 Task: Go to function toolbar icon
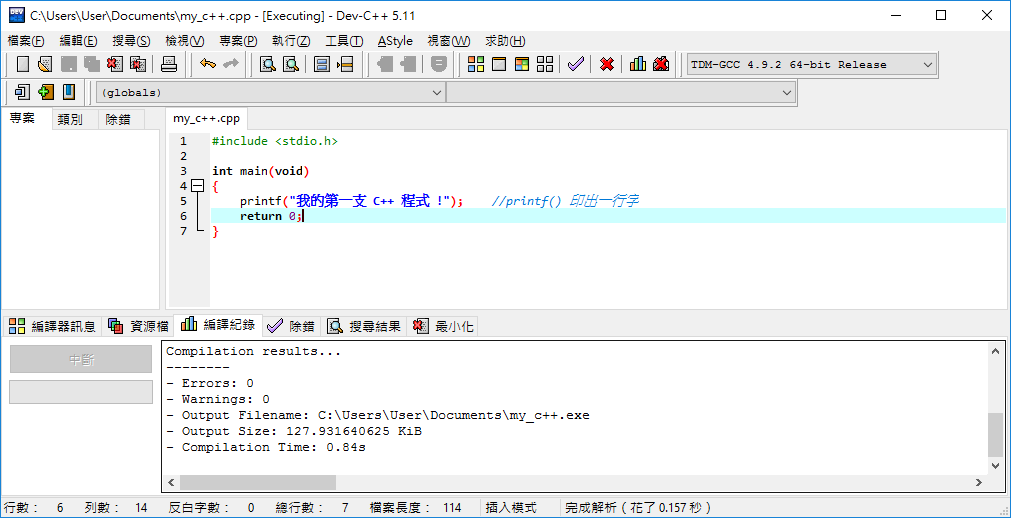pyautogui.click(x=322, y=65)
